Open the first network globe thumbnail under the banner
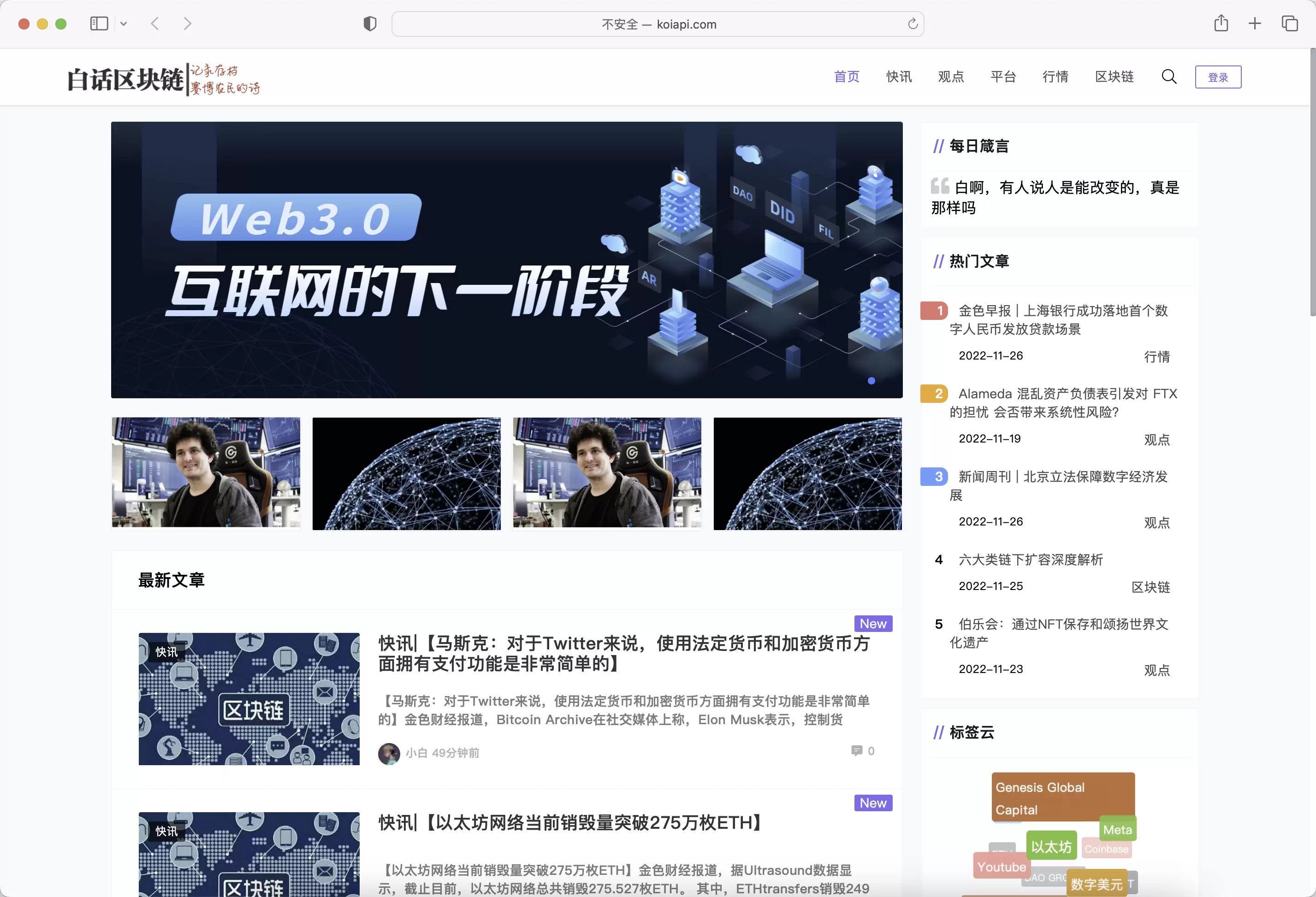This screenshot has width=1316, height=897. coord(407,474)
